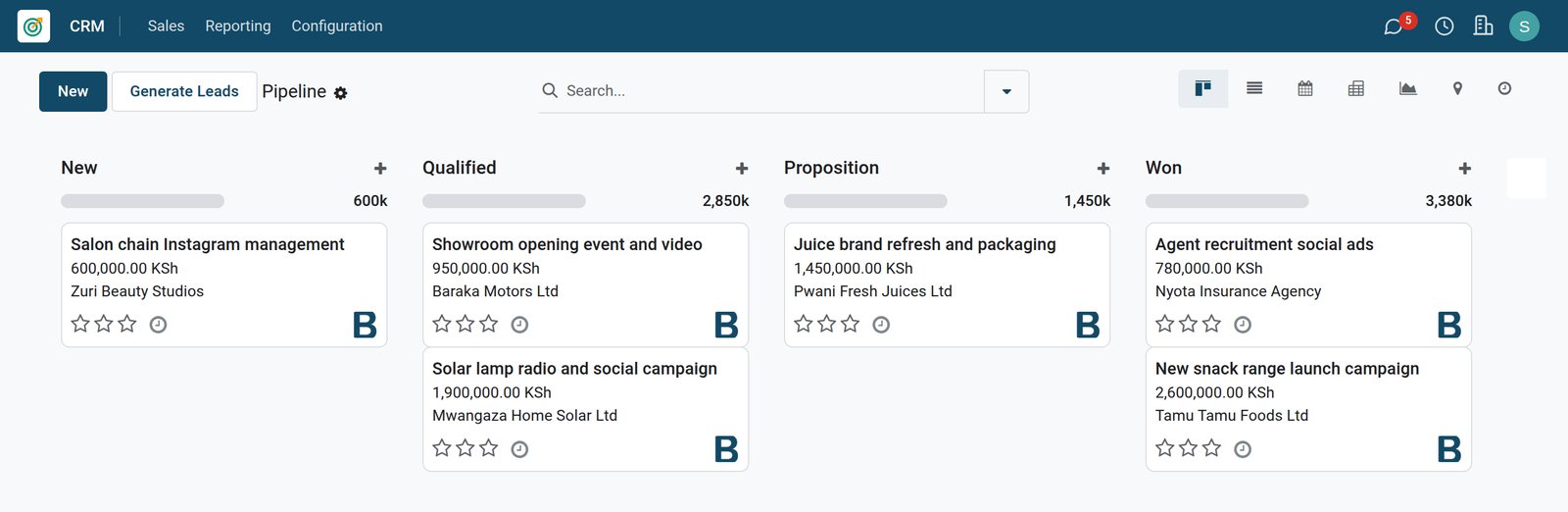Viewport: 1568px width, 512px height.
Task: Switch to Pivot table view
Action: point(1356,89)
